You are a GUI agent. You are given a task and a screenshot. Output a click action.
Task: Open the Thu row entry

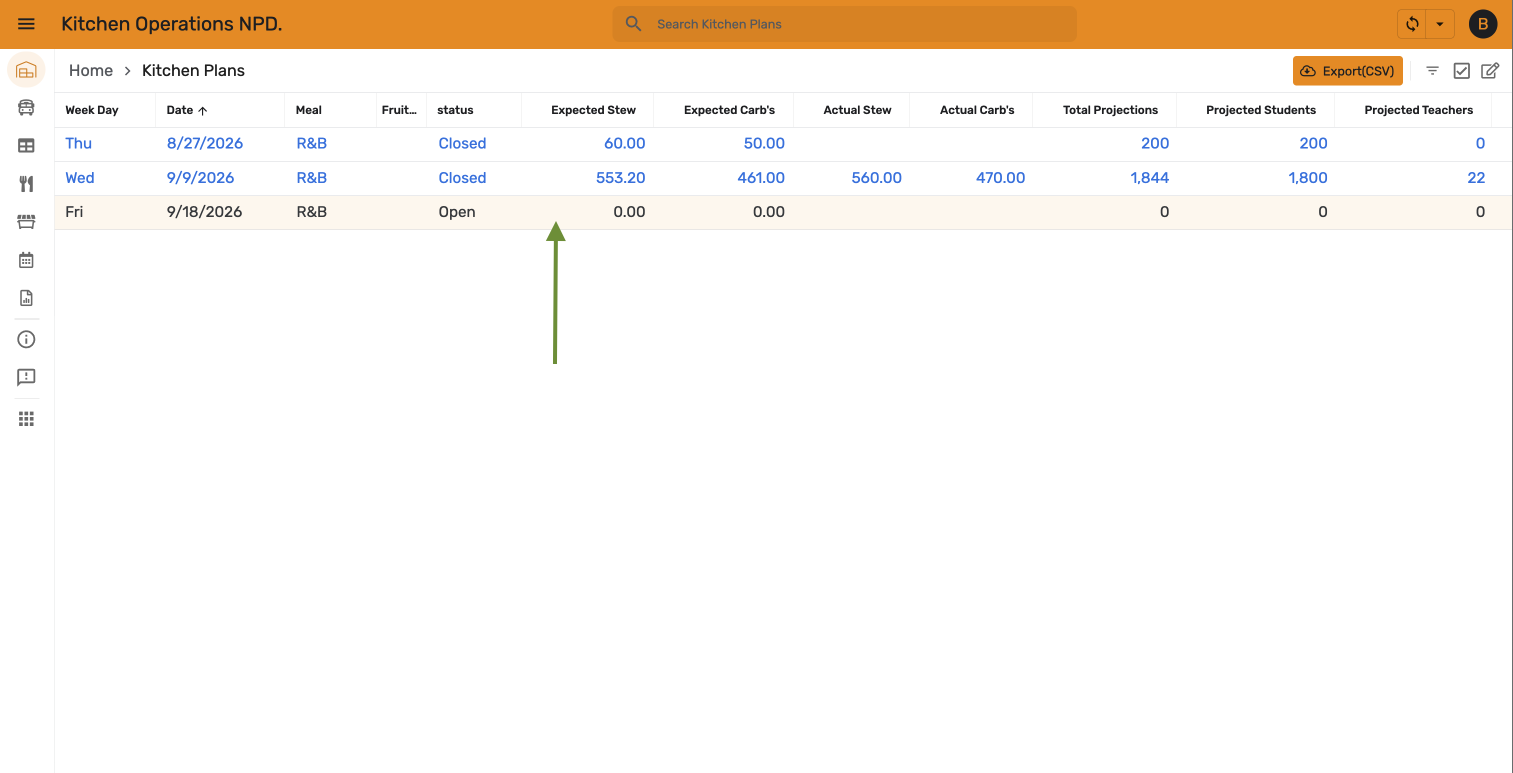click(78, 144)
